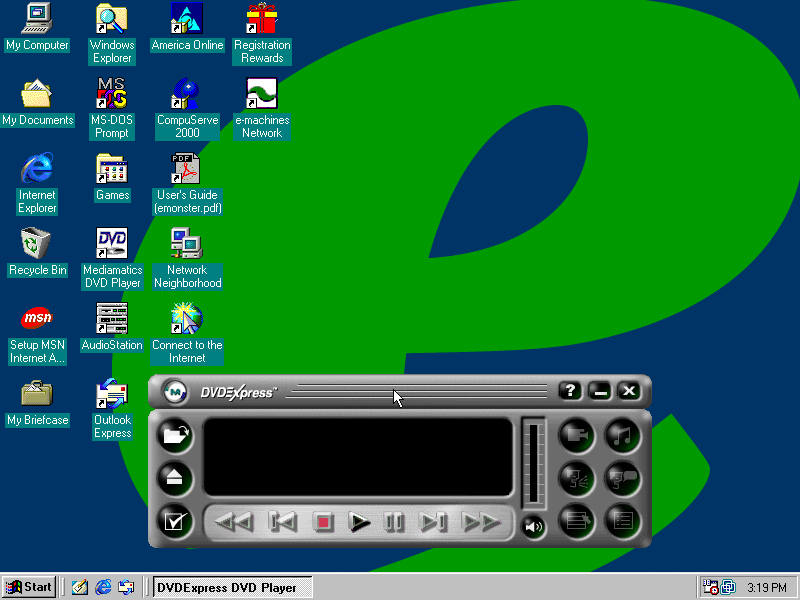Click the rewind button
The width and height of the screenshot is (800, 600).
[234, 522]
